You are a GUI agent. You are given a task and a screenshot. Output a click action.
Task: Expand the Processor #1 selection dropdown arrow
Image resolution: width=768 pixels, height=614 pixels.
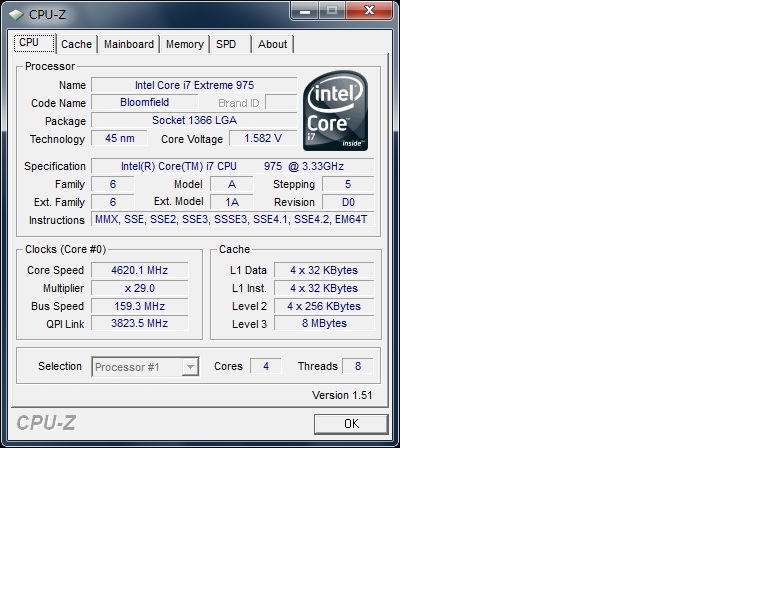[x=190, y=367]
